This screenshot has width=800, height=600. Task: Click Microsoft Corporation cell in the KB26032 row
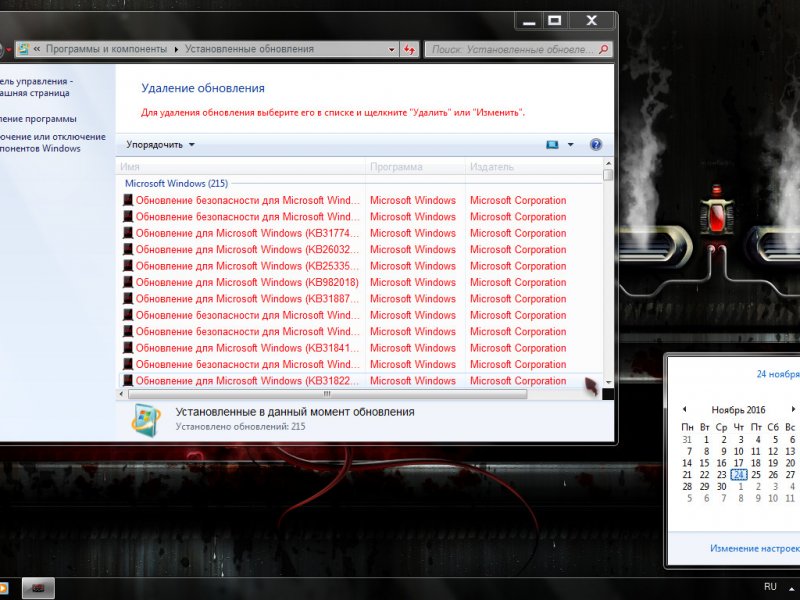pyautogui.click(x=518, y=249)
